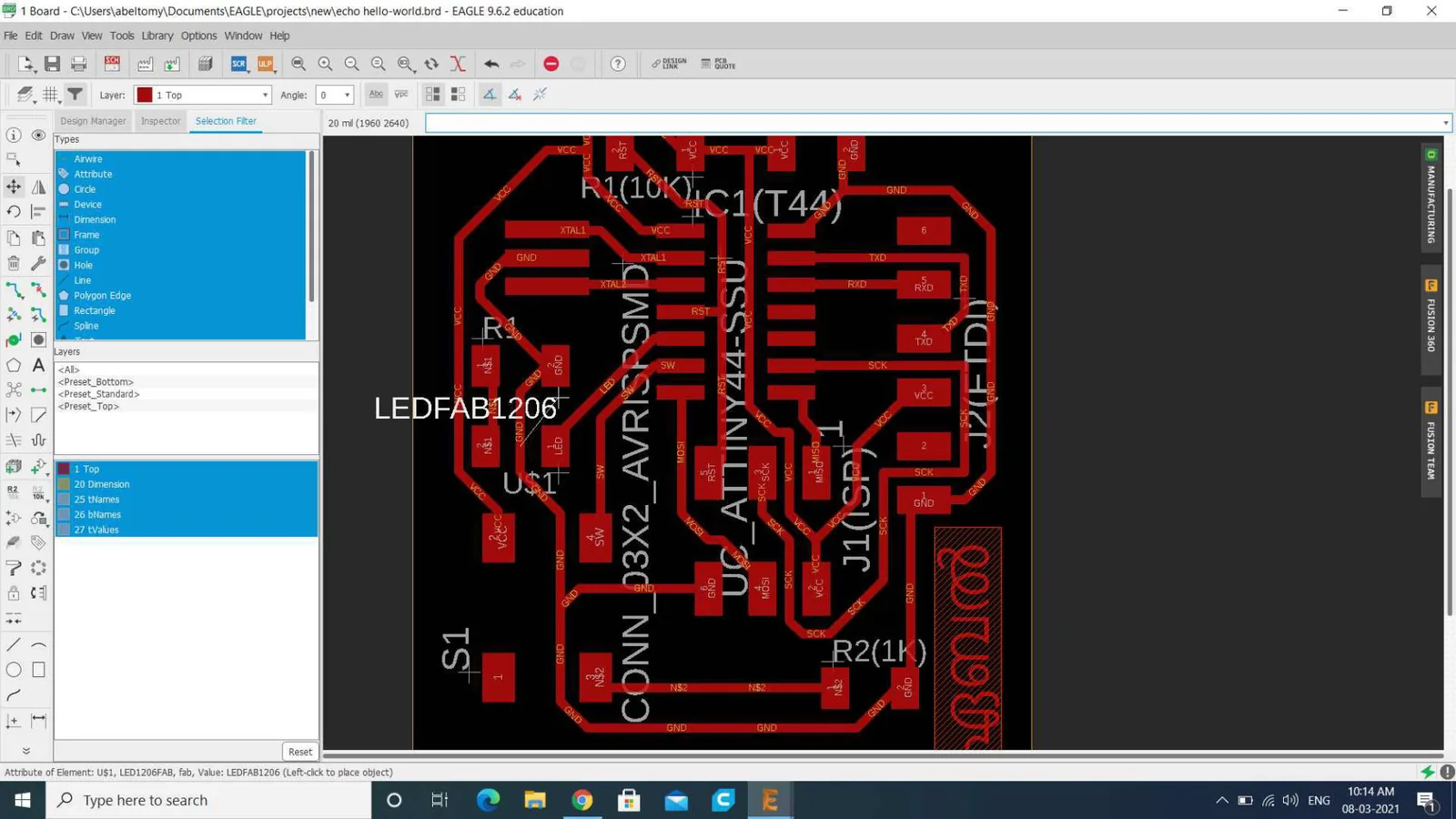Open the Design Link button
This screenshot has height=819, width=1456.
pyautogui.click(x=669, y=64)
